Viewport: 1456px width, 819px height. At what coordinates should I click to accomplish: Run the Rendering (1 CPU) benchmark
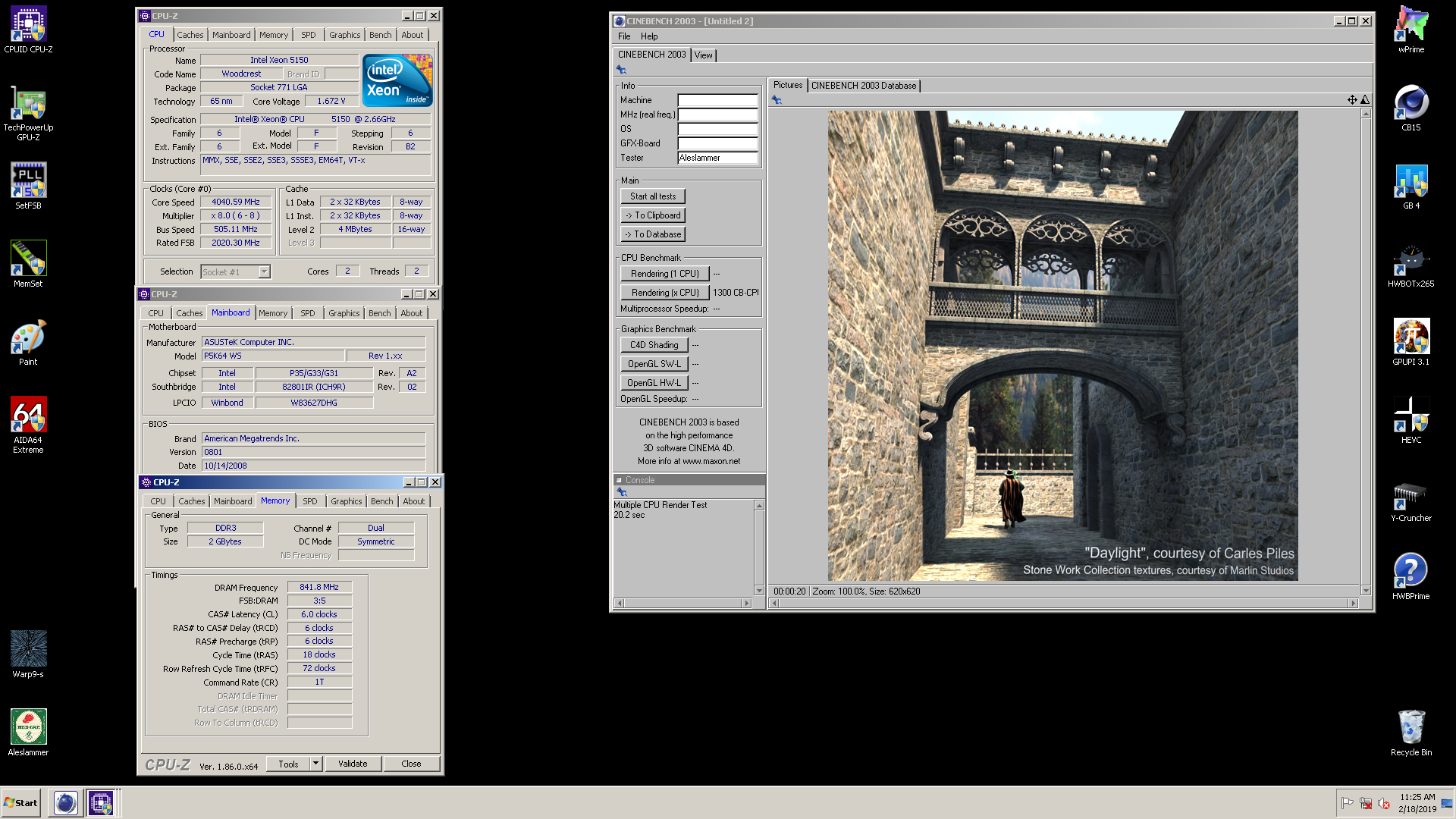pos(665,274)
